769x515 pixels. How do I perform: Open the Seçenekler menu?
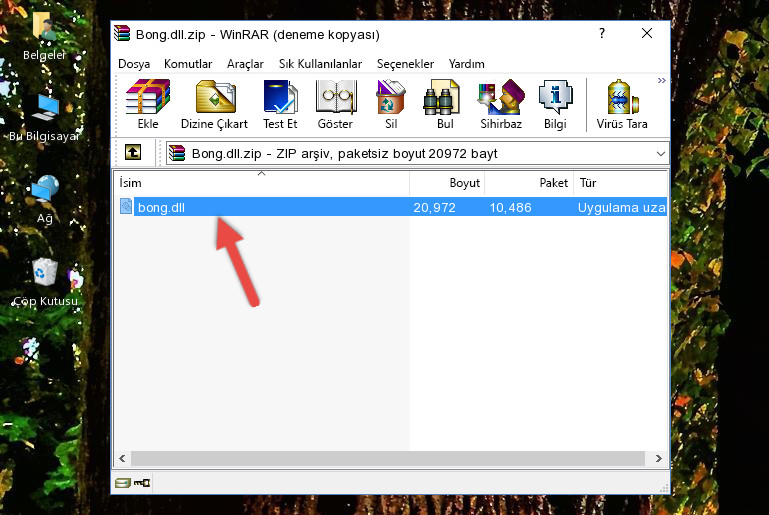pos(405,64)
